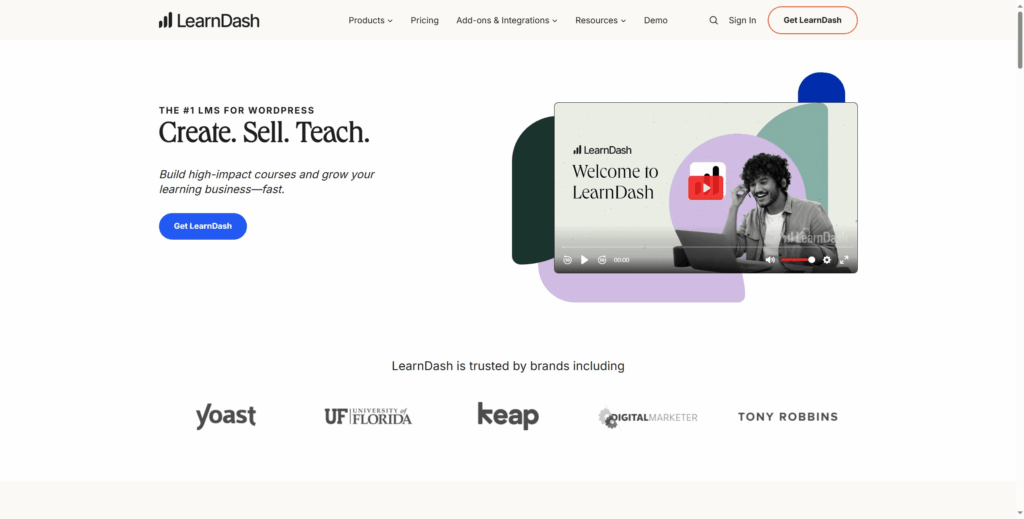This screenshot has height=519, width=1024.
Task: Rewind video 10 seconds
Action: (x=568, y=260)
